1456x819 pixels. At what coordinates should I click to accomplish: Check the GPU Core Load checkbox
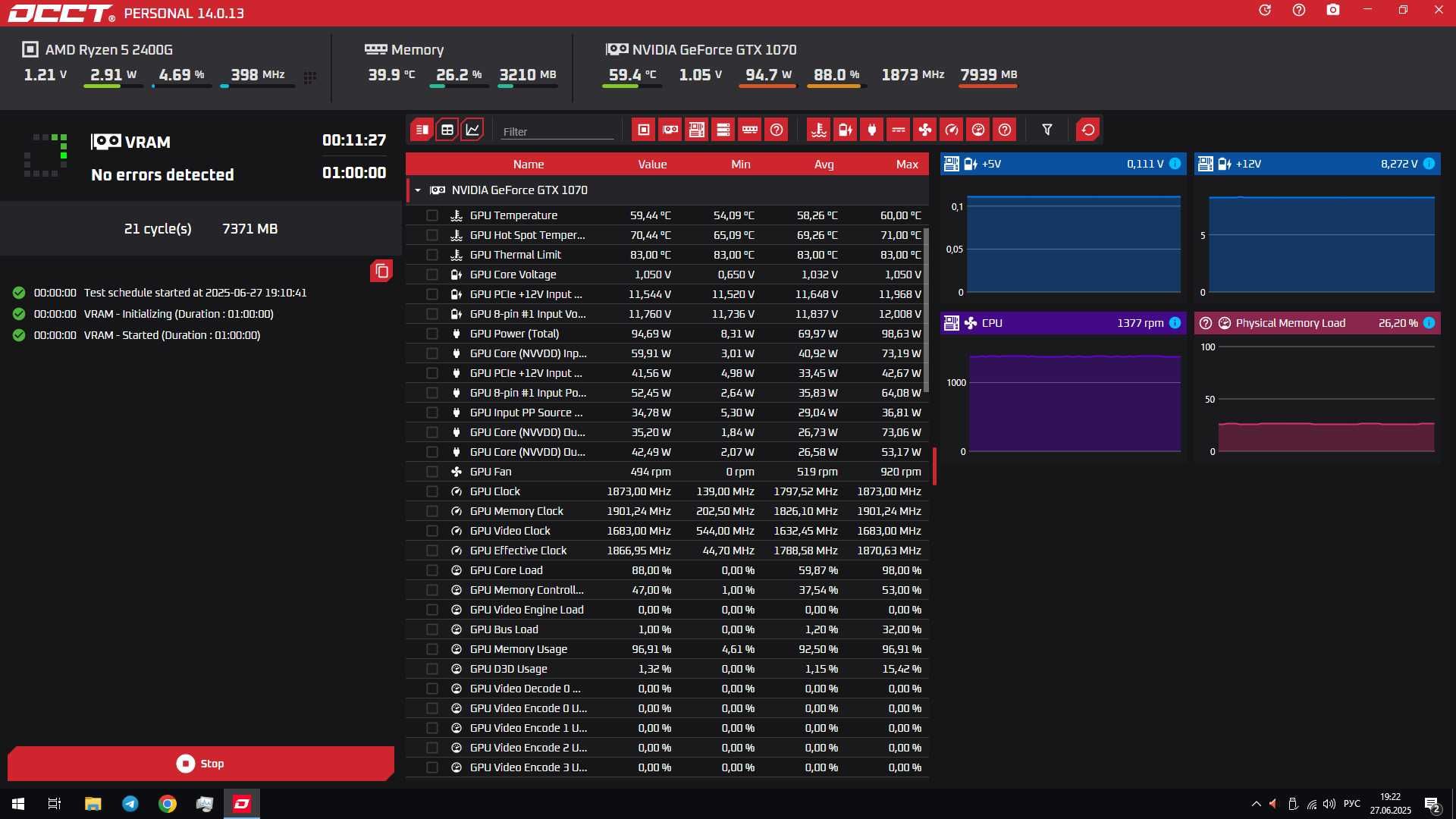(x=432, y=570)
